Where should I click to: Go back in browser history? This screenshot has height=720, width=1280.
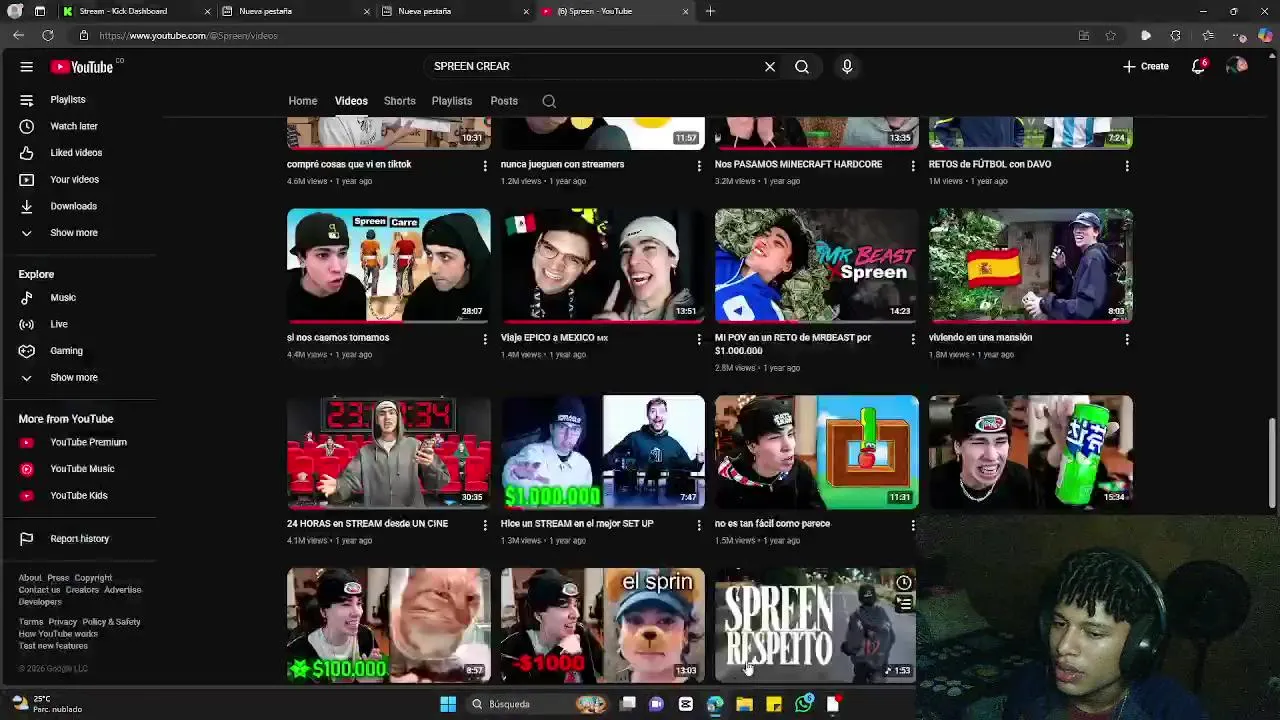click(x=18, y=35)
